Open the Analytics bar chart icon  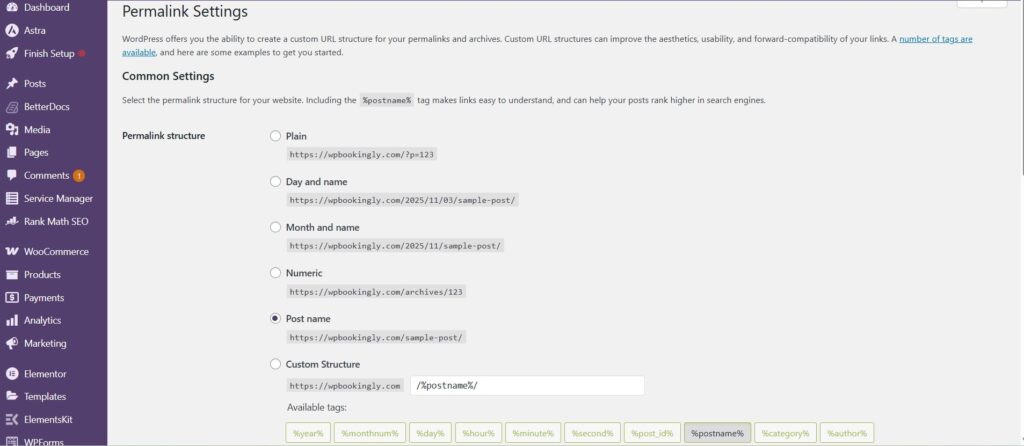click(12, 321)
